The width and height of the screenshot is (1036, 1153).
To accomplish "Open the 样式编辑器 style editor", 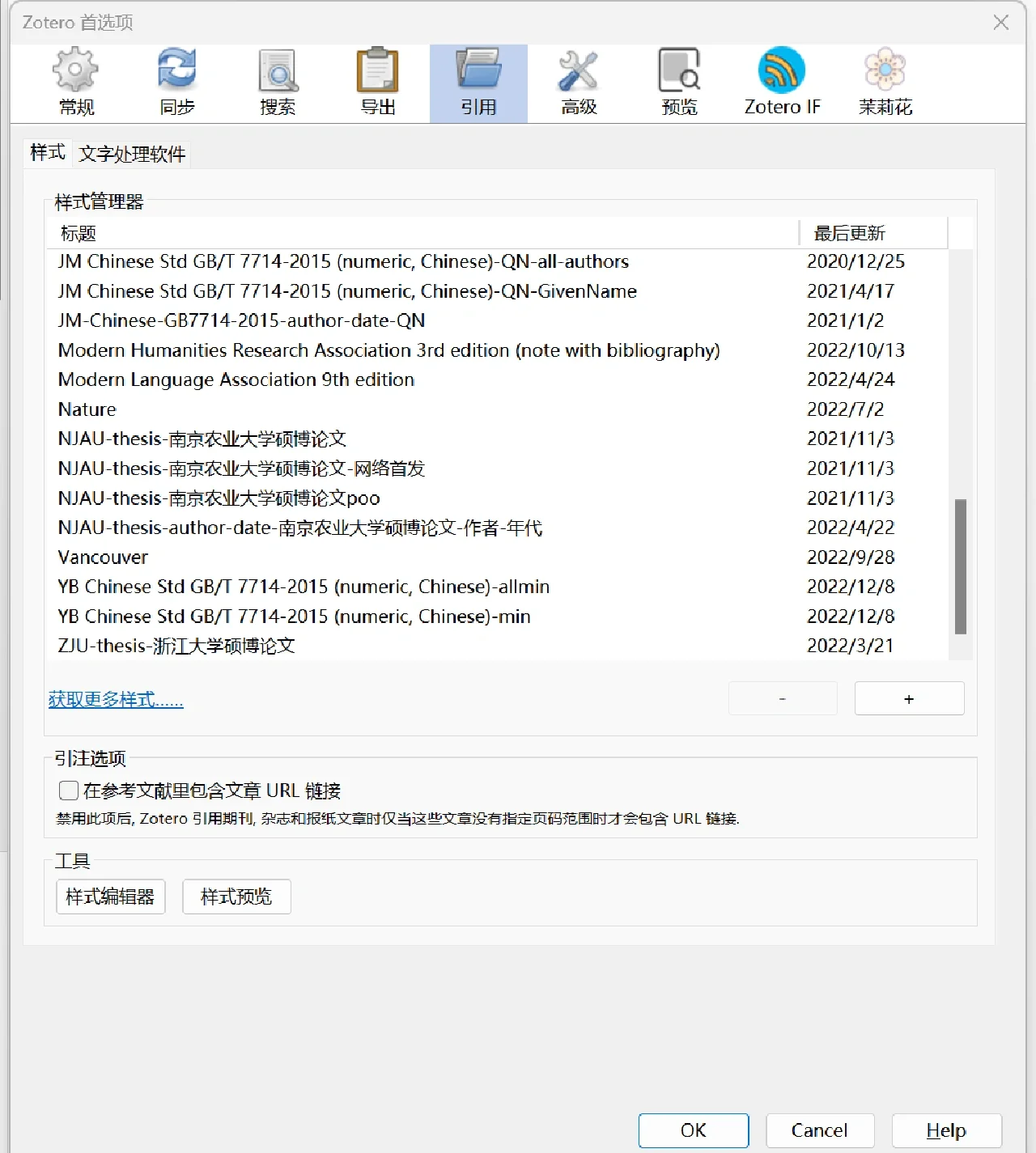I will coord(110,897).
